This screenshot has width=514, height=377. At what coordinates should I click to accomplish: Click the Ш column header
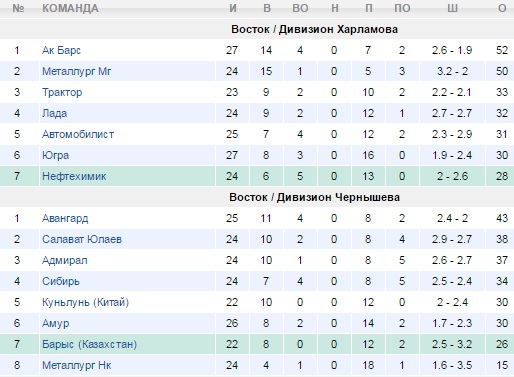coord(452,8)
